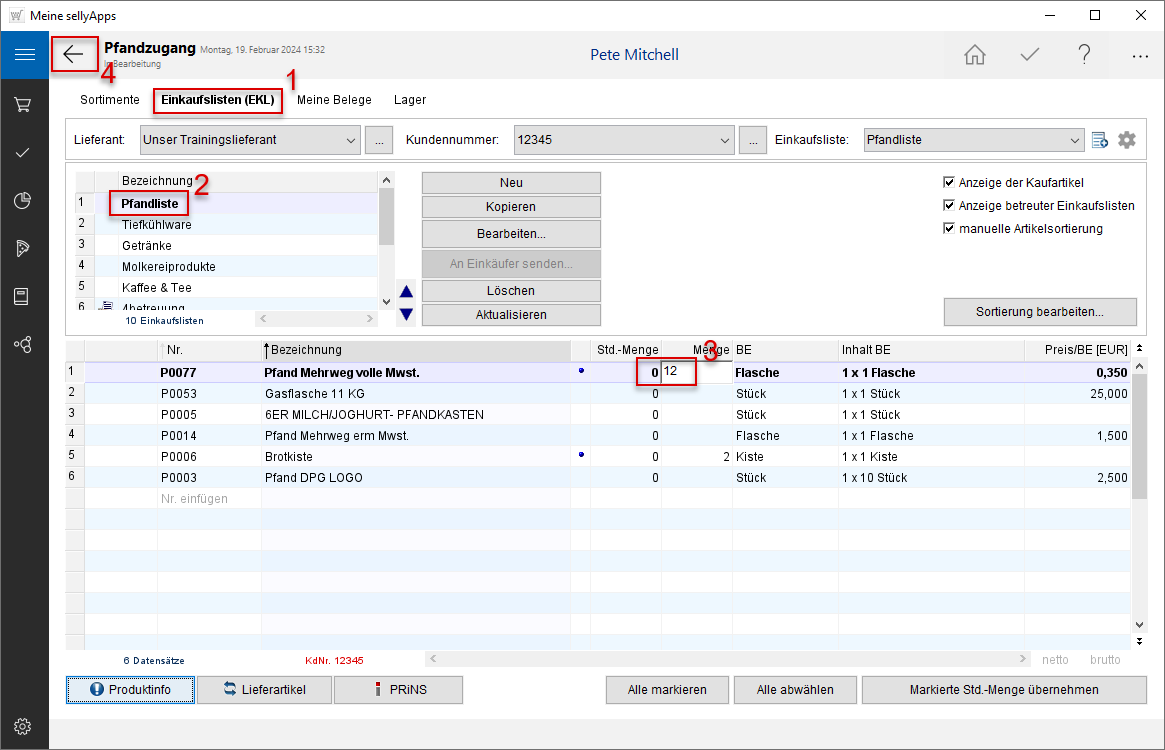The width and height of the screenshot is (1165, 750).
Task: Disable manuelle Artikelsortierung checkbox
Action: pos(949,229)
